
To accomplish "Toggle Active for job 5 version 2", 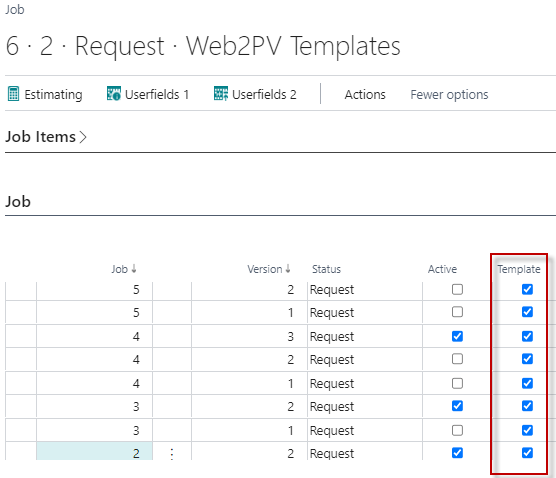I will point(457,289).
